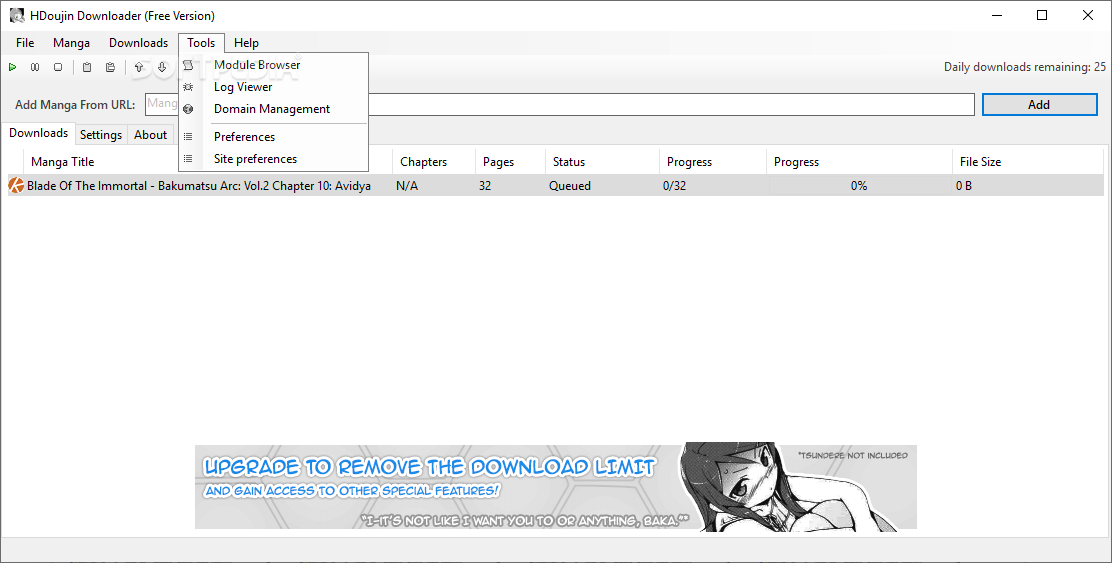The height and width of the screenshot is (563, 1112).
Task: Open Site preferences from the Tools menu
Action: coord(273,158)
